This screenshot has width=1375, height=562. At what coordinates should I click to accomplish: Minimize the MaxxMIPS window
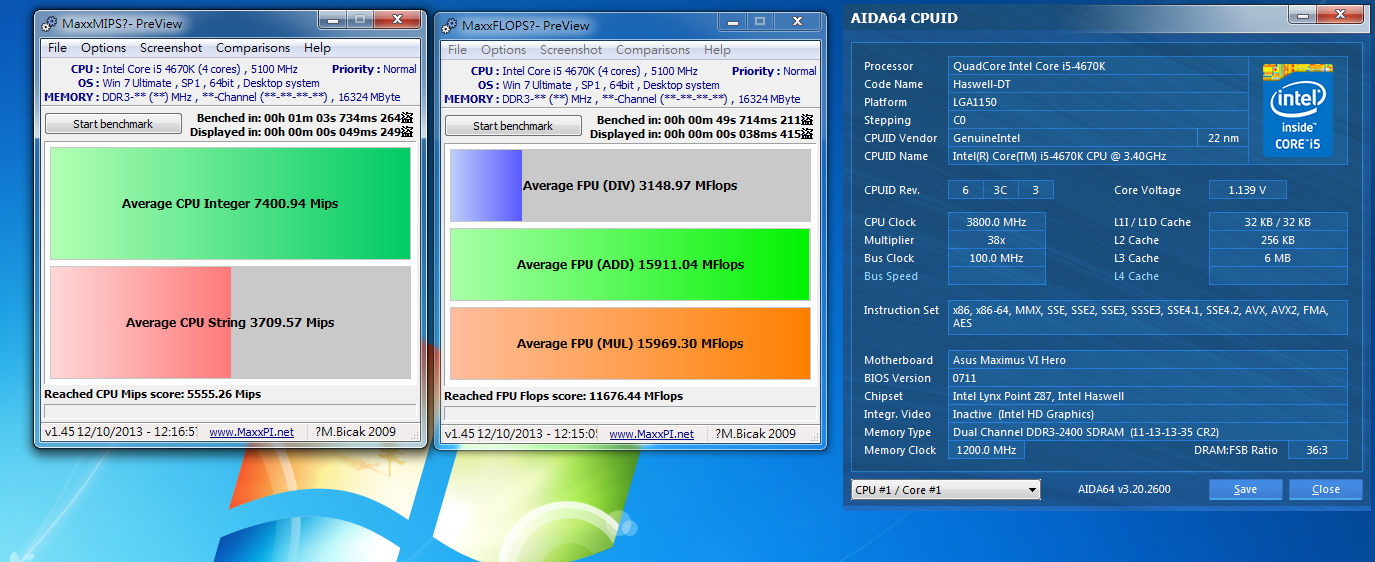332,19
